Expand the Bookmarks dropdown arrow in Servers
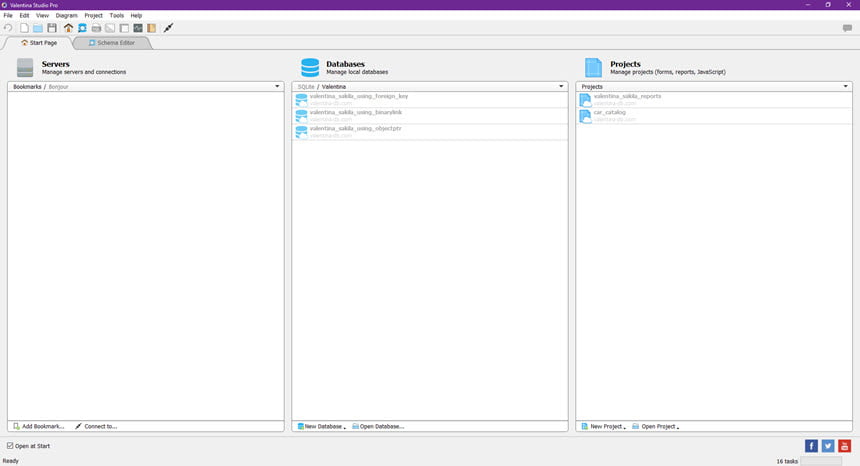Viewport: 860px width, 466px height. (277, 86)
